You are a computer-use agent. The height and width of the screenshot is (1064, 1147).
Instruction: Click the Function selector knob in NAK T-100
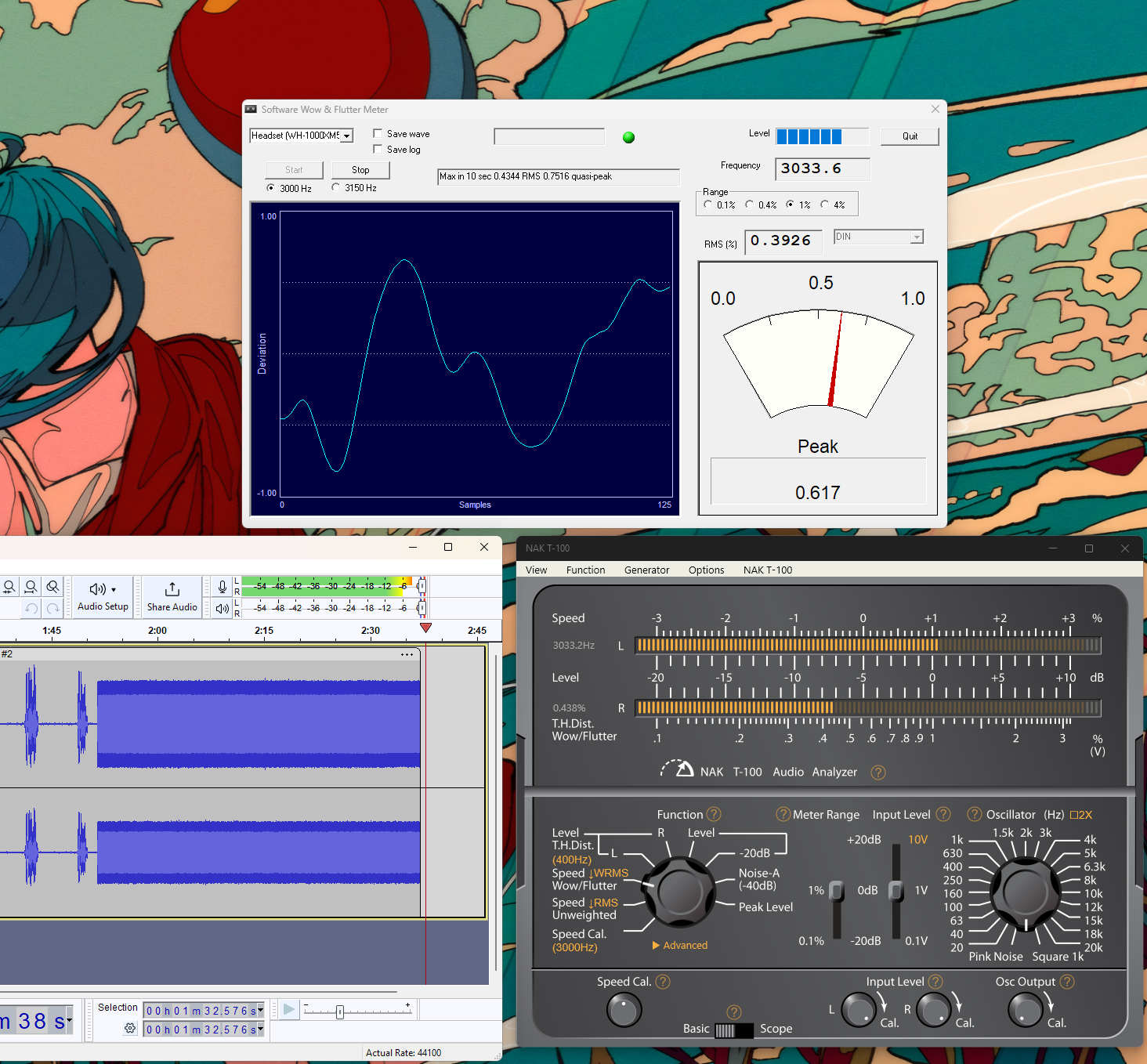click(679, 891)
